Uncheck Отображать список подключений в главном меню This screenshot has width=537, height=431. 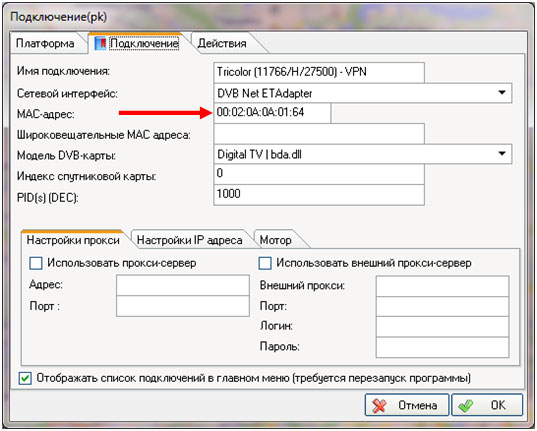(25, 379)
